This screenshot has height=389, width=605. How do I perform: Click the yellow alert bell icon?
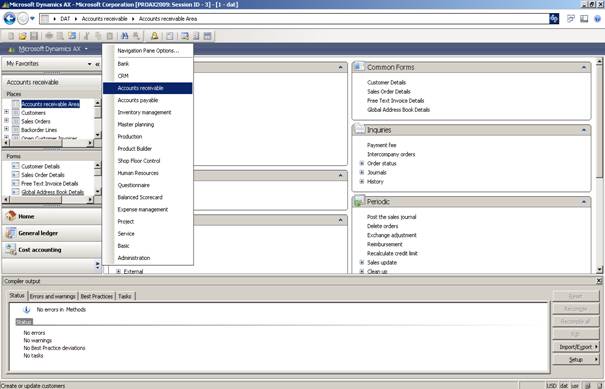(x=154, y=36)
